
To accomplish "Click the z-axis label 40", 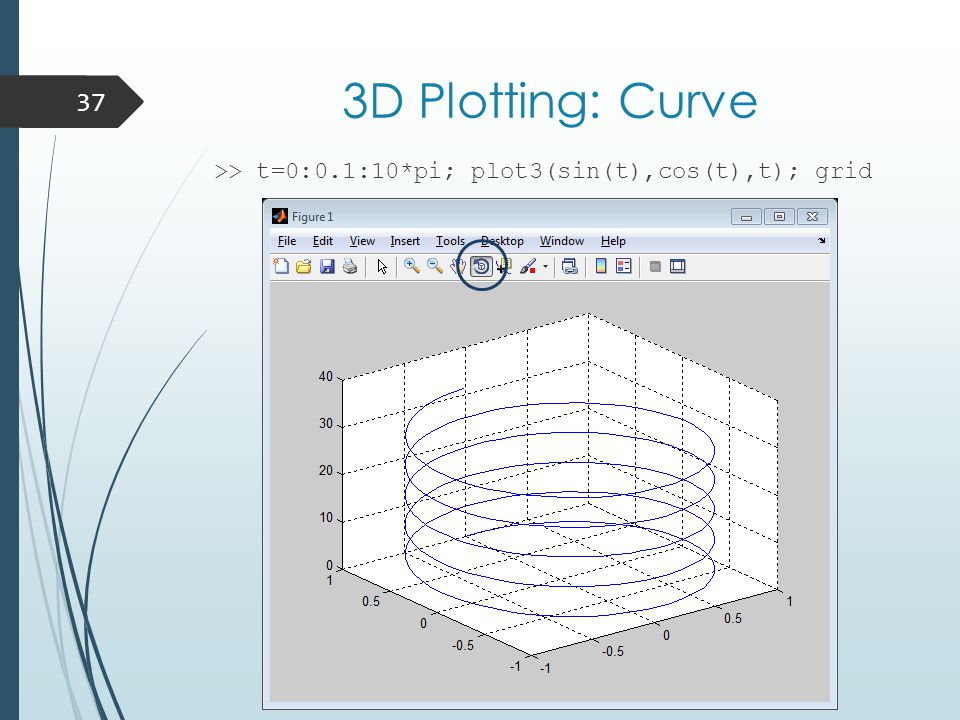I will (x=326, y=377).
